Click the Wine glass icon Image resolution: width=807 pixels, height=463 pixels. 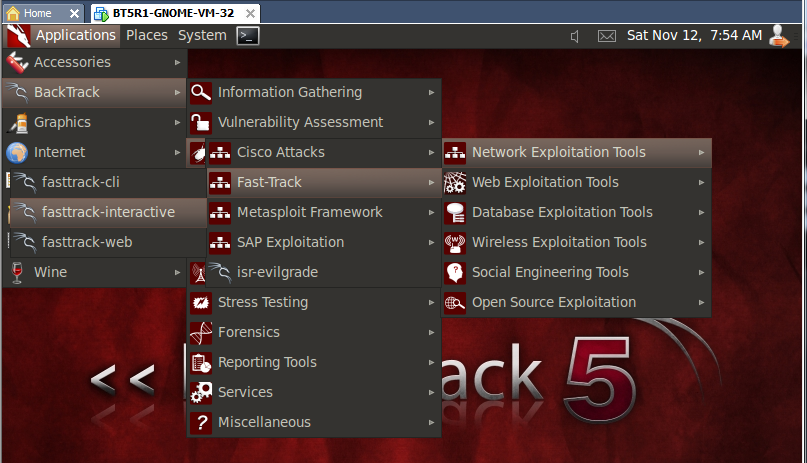pyautogui.click(x=17, y=272)
